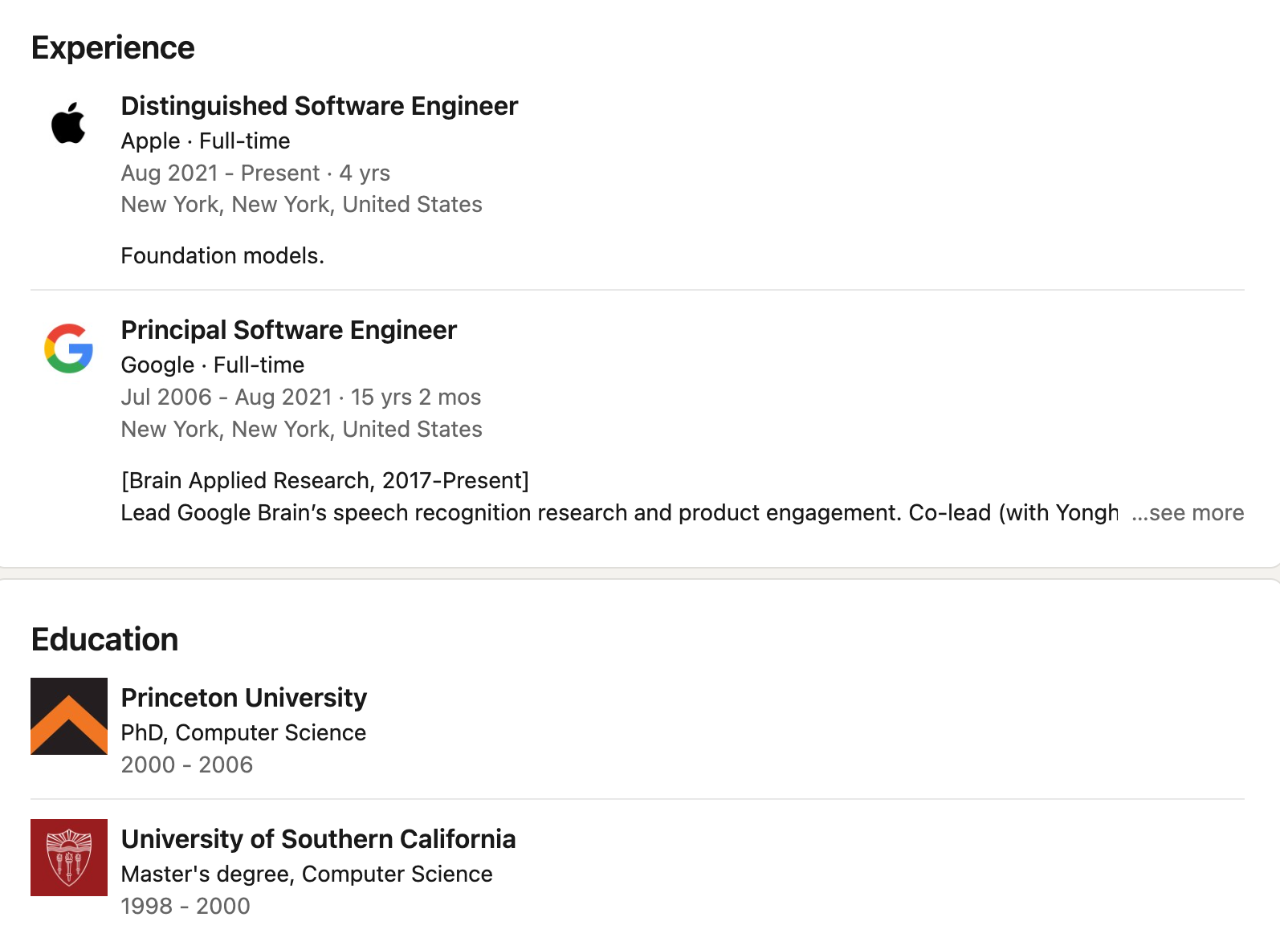Viewport: 1280px width, 933px height.
Task: Click the Master's degree, Computer Science text
Action: (306, 874)
